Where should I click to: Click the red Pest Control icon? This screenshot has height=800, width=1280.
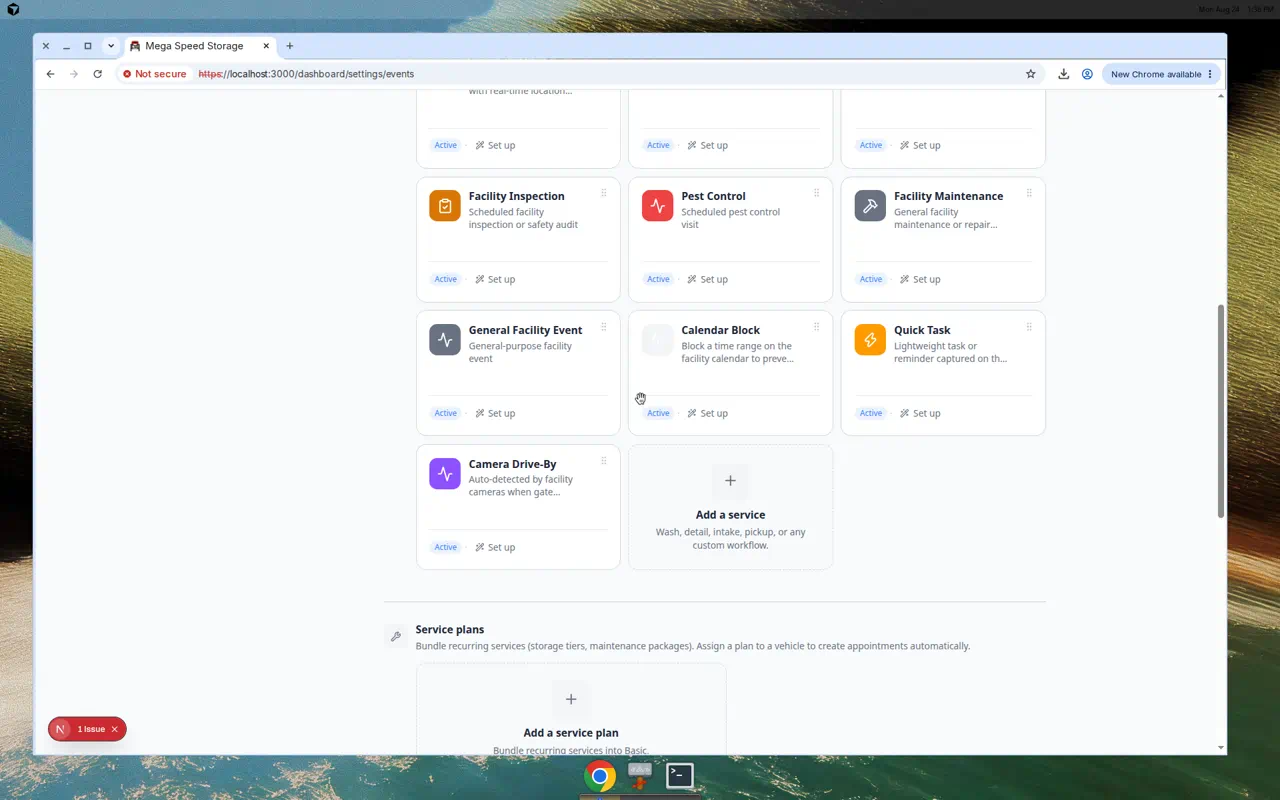click(x=658, y=206)
